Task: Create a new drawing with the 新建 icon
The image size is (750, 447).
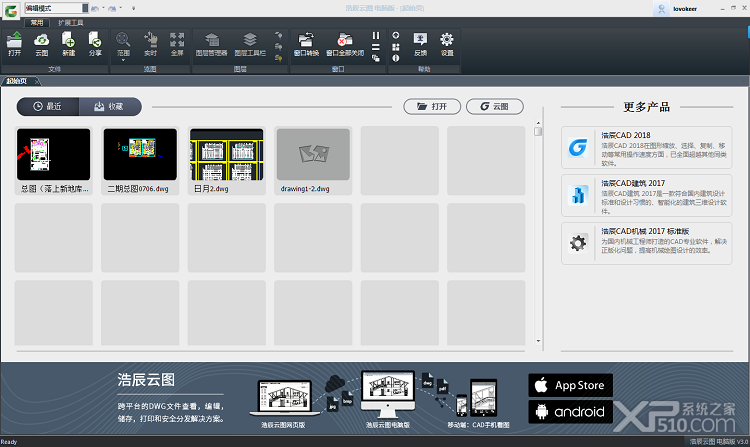Action: (68, 44)
